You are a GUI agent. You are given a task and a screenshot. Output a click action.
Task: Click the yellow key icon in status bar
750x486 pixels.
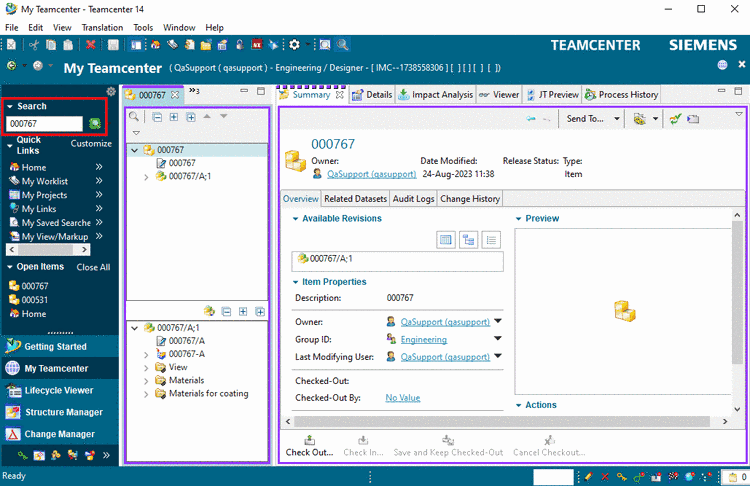click(621, 476)
